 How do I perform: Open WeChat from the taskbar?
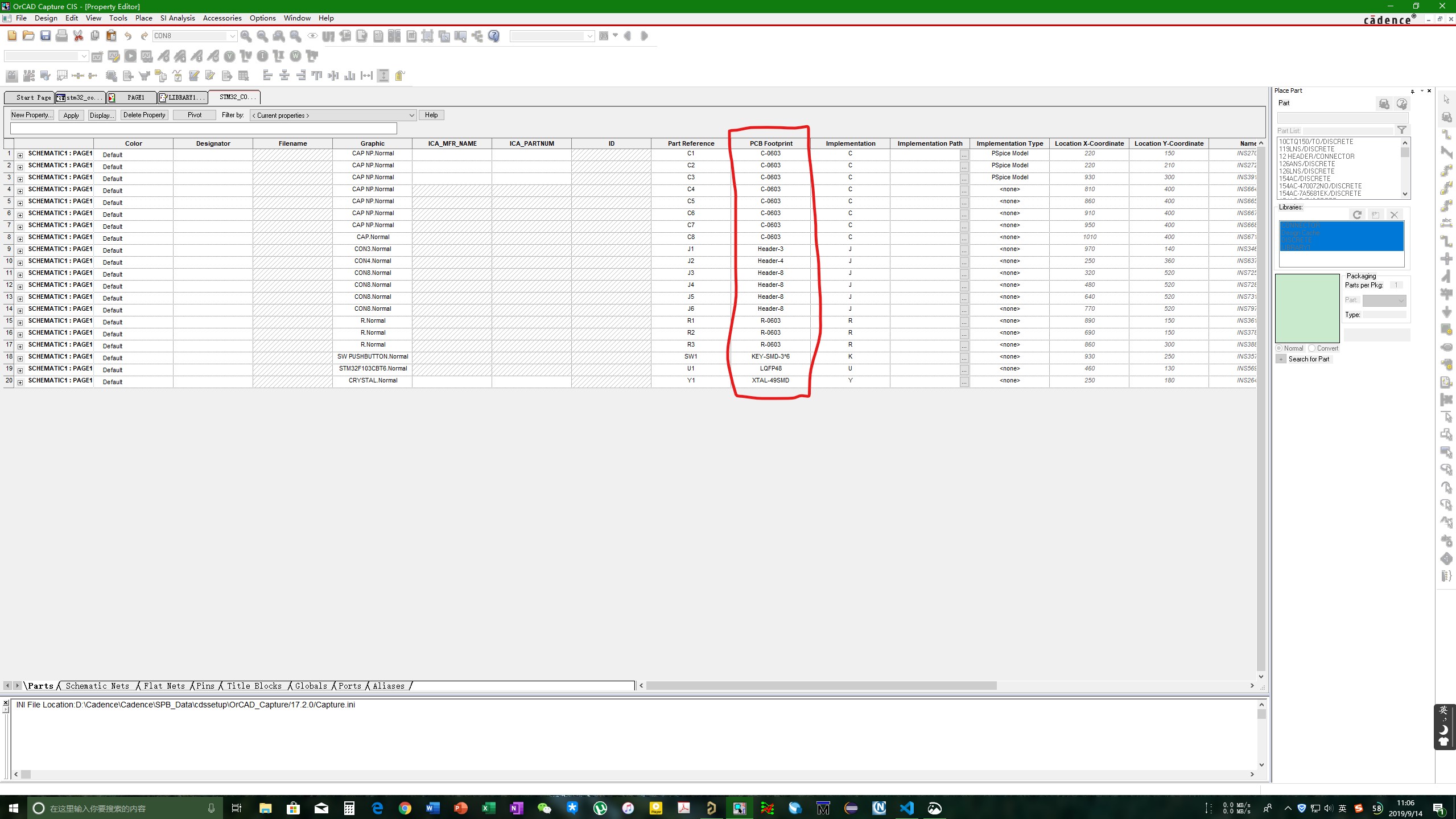pyautogui.click(x=544, y=808)
